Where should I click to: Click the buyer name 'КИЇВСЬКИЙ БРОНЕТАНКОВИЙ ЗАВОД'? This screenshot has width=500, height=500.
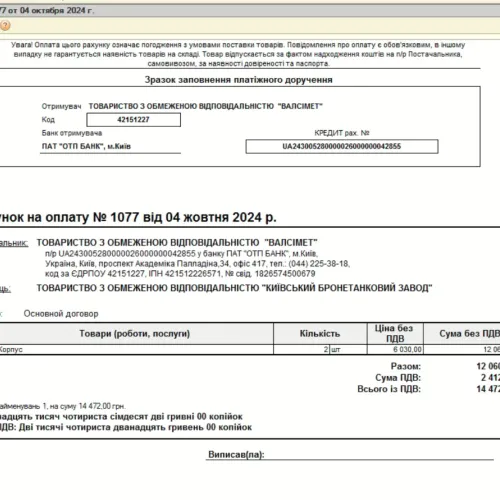pos(347,288)
